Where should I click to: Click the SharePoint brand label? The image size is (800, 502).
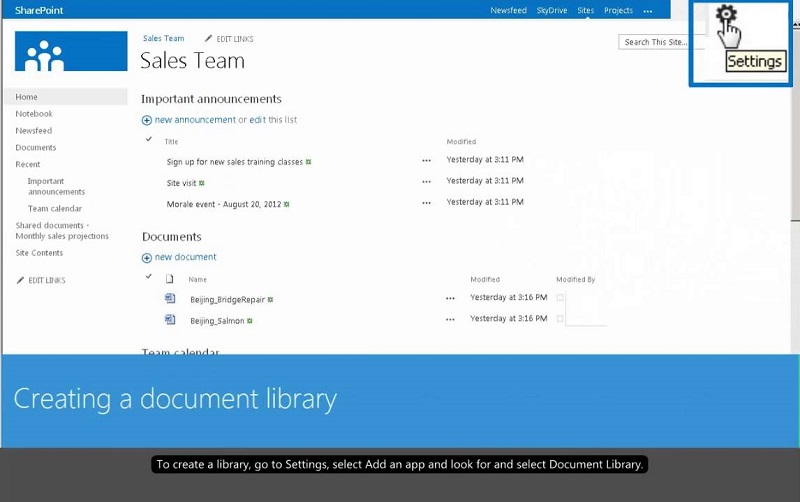coord(39,10)
